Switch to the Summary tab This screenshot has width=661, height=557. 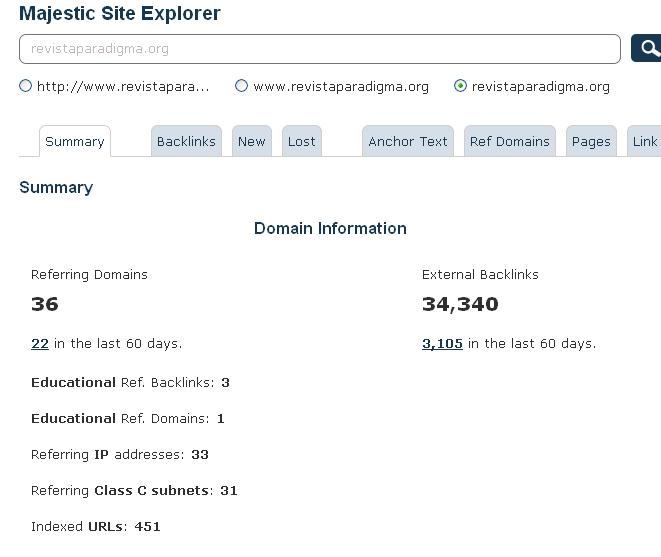(x=75, y=141)
